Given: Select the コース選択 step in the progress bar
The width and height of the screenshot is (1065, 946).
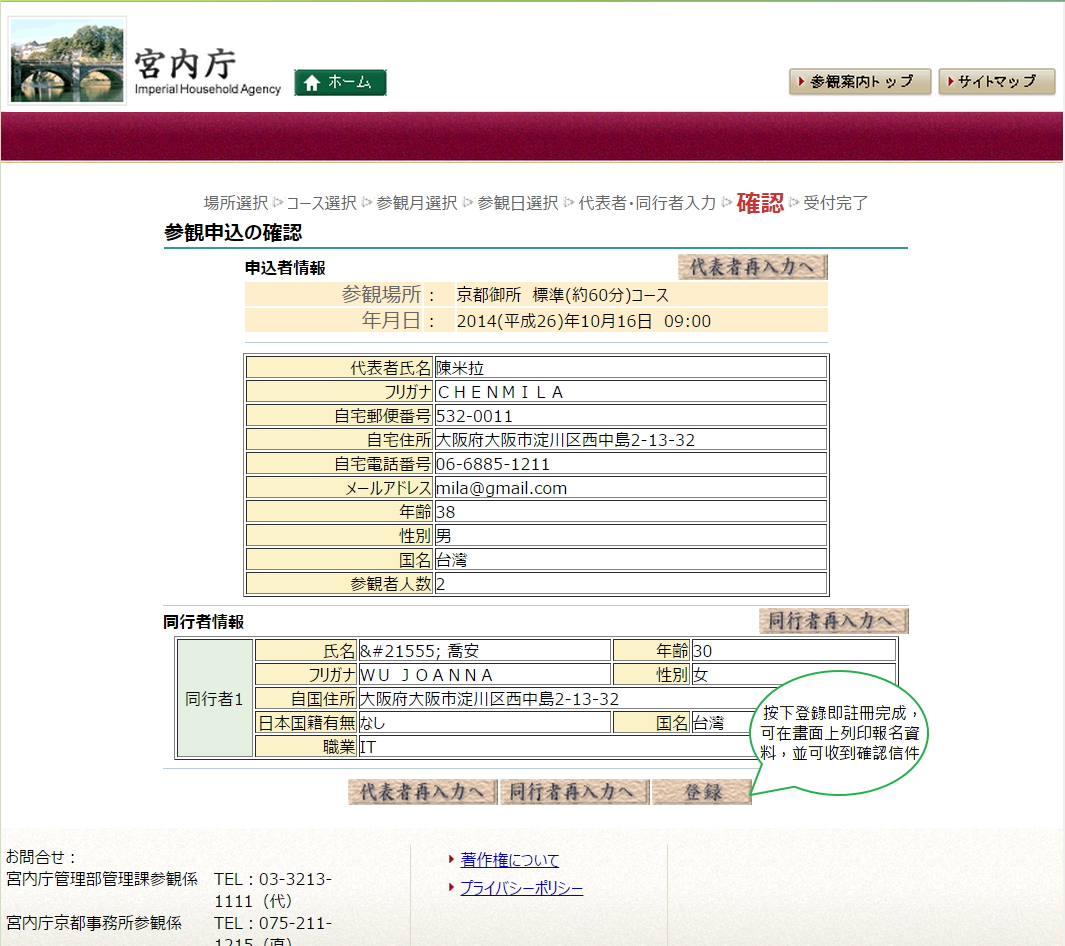Looking at the screenshot, I should point(321,203).
